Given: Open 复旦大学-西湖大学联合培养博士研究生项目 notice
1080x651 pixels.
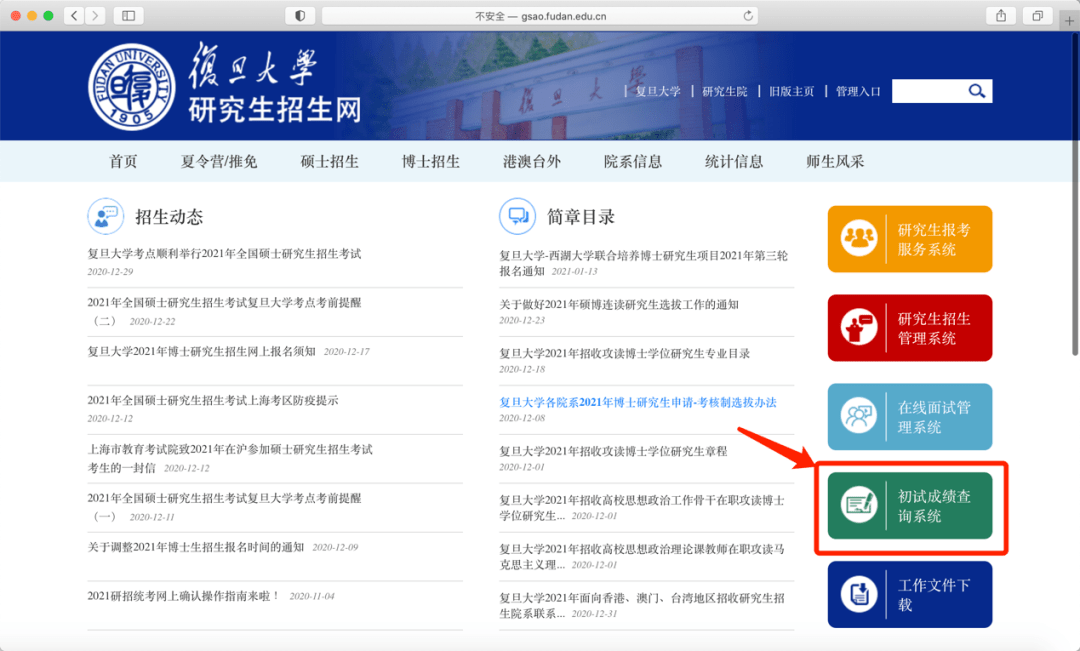Looking at the screenshot, I should coord(643,263).
